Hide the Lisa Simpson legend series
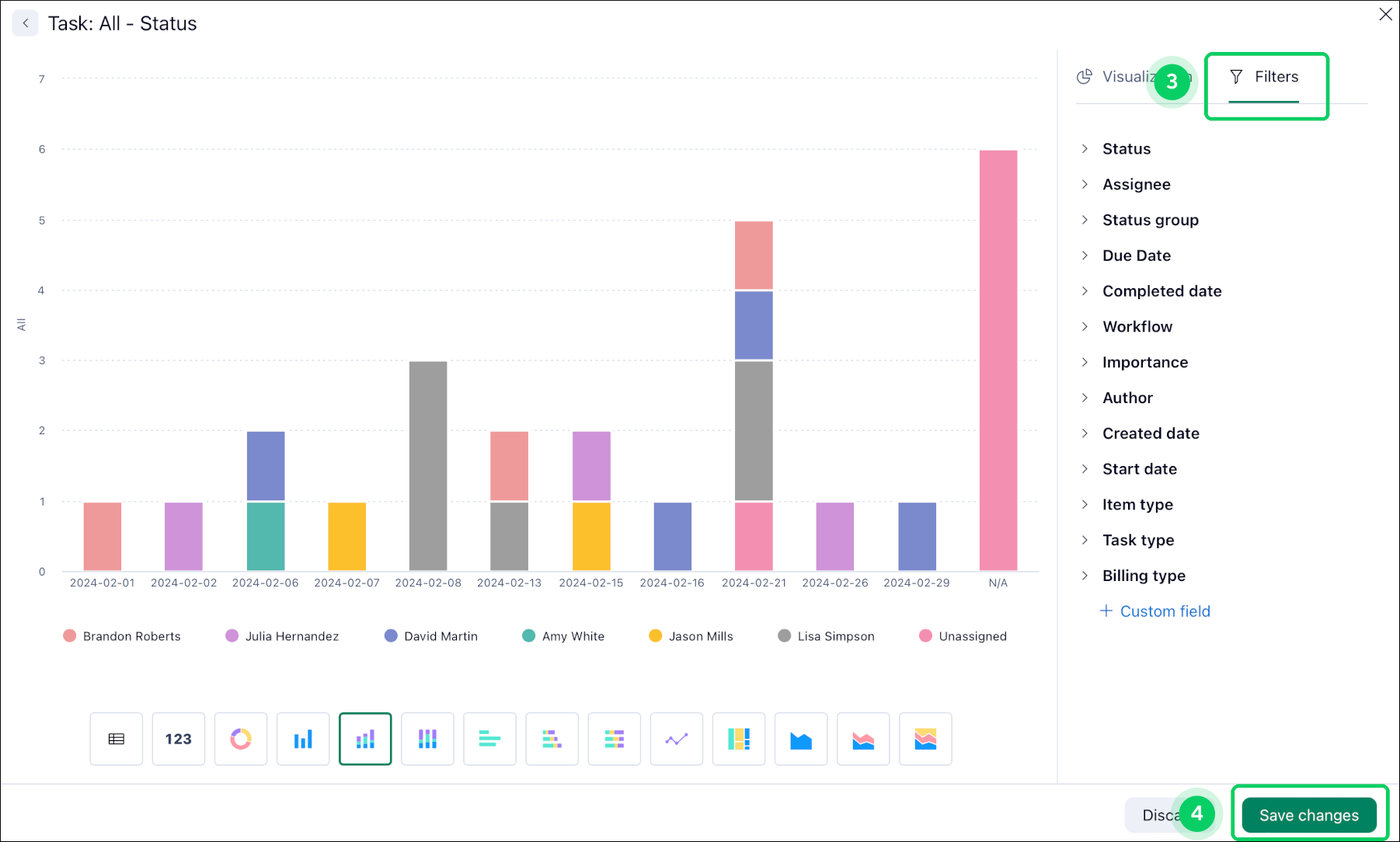Image resolution: width=1400 pixels, height=842 pixels. pos(827,636)
